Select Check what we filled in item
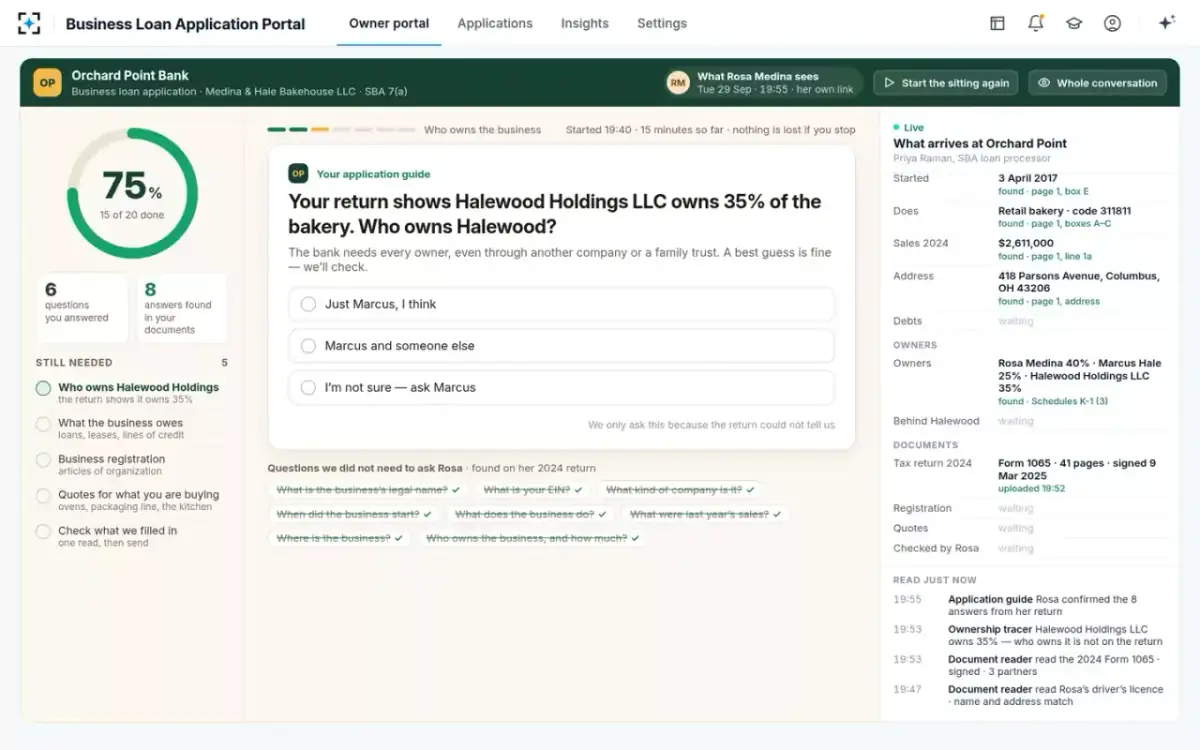Image resolution: width=1200 pixels, height=750 pixels. tap(131, 536)
